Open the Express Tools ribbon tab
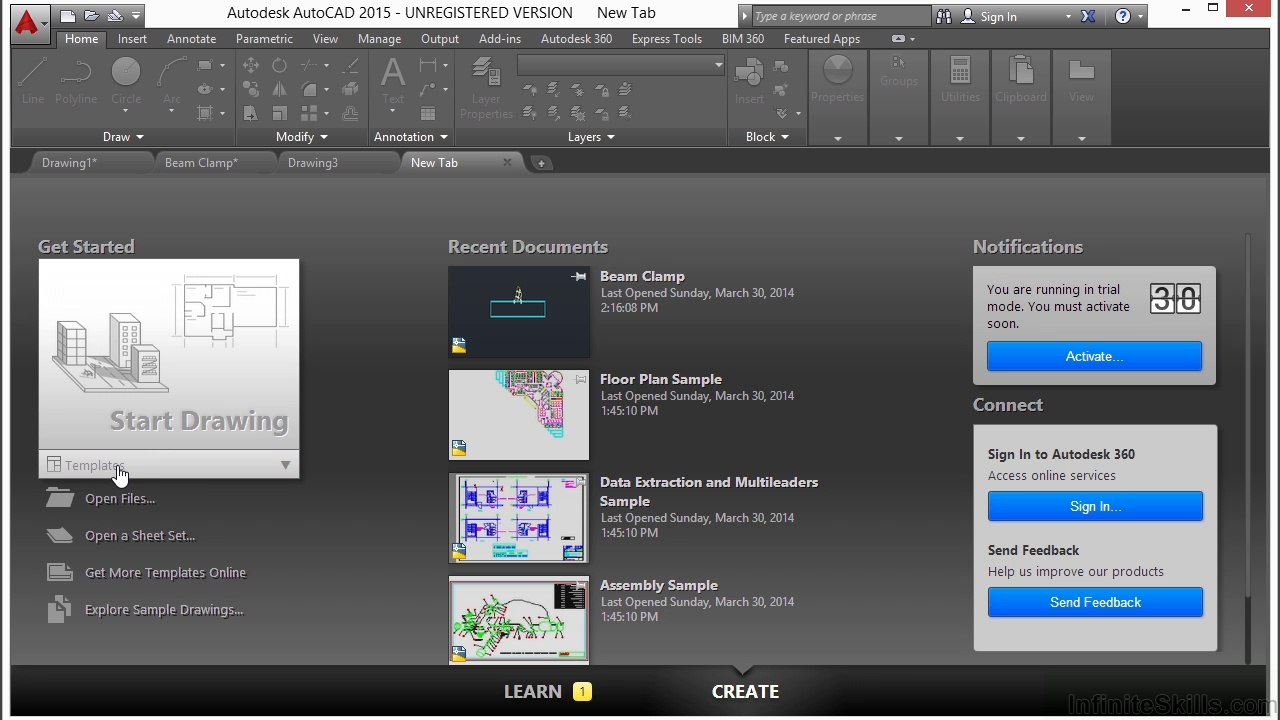 (666, 39)
